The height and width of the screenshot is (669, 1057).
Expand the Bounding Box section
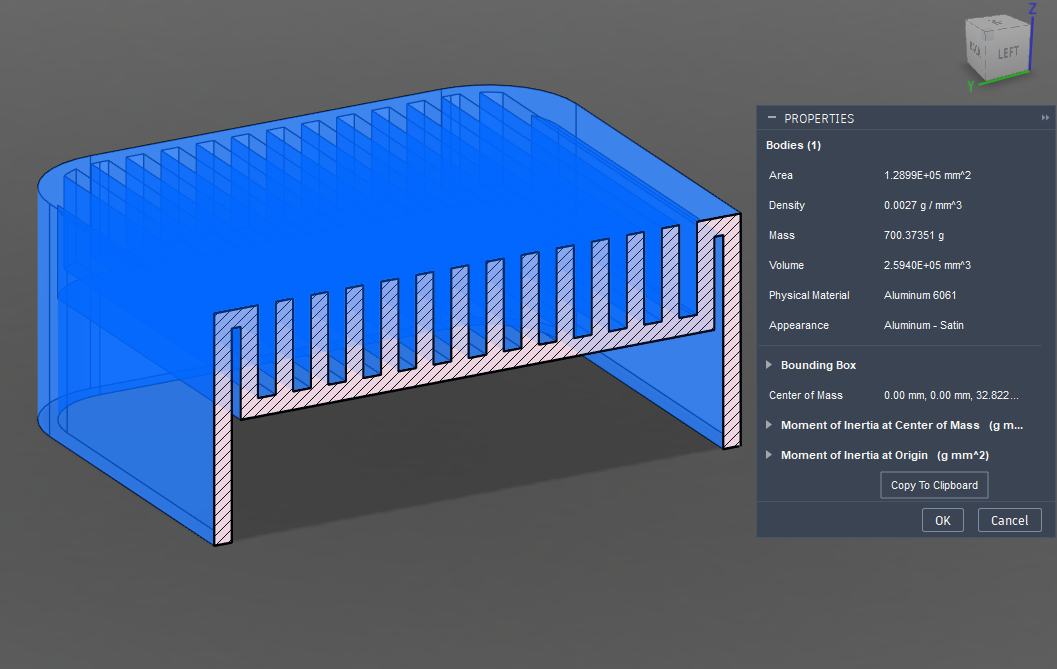coord(769,365)
